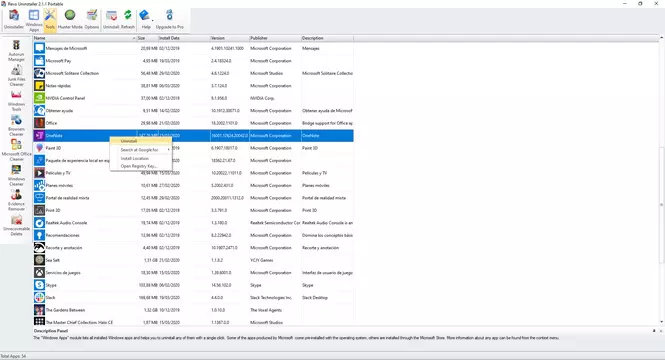Select the Planes móviles row
Image resolution: width=665 pixels, height=360 pixels.
(x=193, y=185)
